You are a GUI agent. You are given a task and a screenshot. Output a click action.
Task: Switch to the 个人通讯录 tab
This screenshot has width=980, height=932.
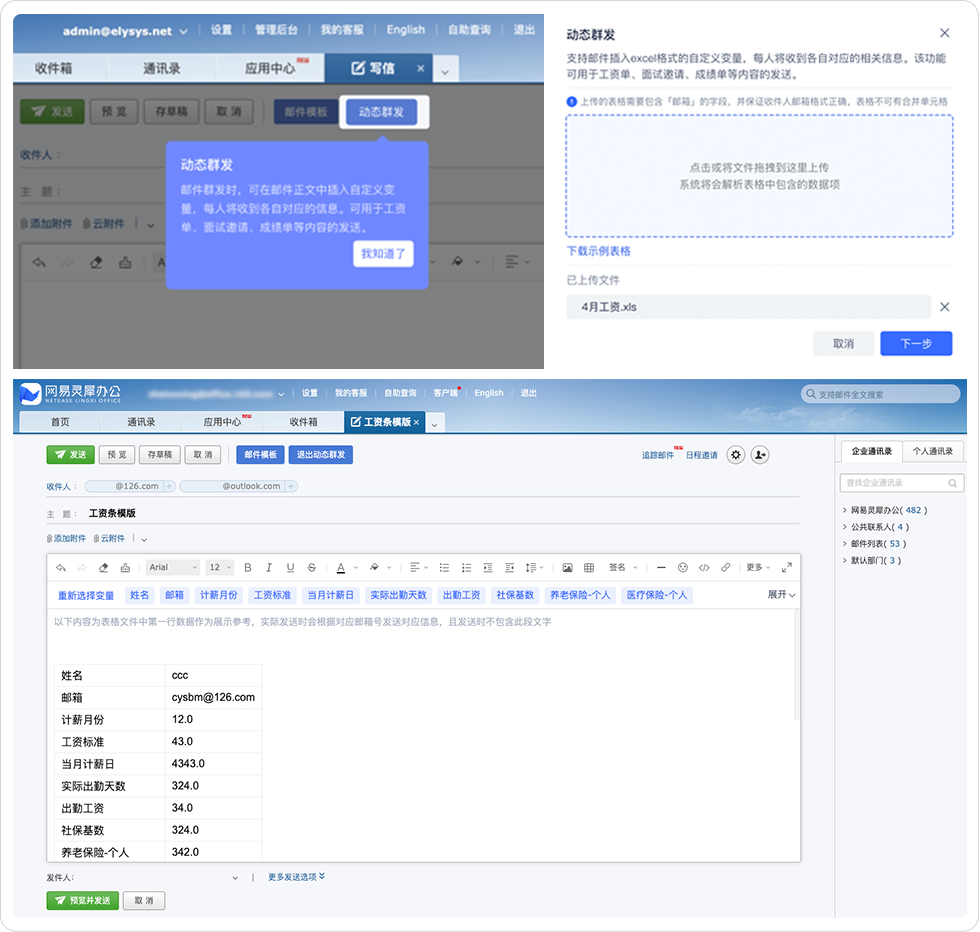(932, 451)
